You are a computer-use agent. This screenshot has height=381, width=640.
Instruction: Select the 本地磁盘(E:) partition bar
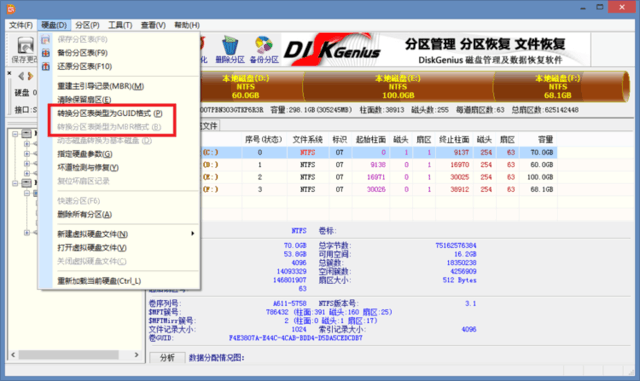398,87
